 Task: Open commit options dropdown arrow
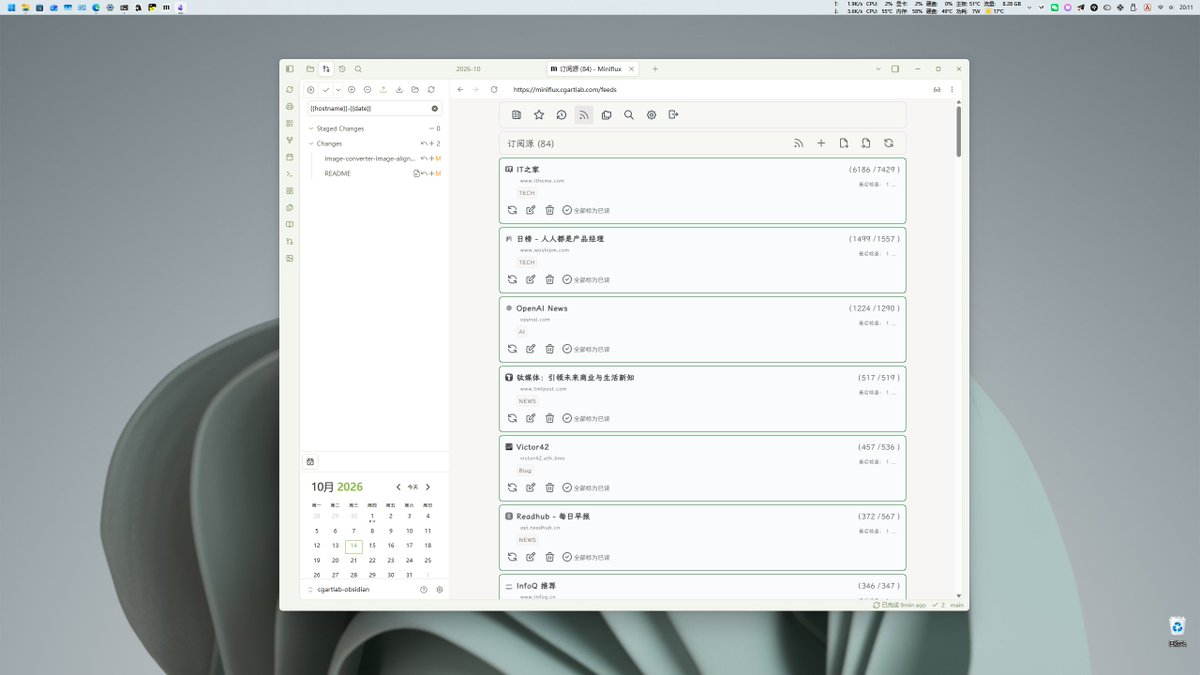coord(338,90)
